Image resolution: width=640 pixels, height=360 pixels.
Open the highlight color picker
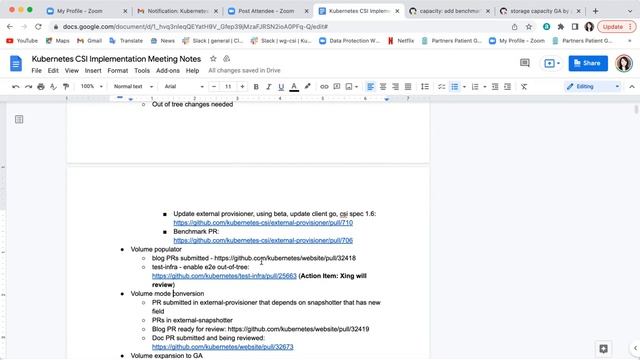pos(307,87)
